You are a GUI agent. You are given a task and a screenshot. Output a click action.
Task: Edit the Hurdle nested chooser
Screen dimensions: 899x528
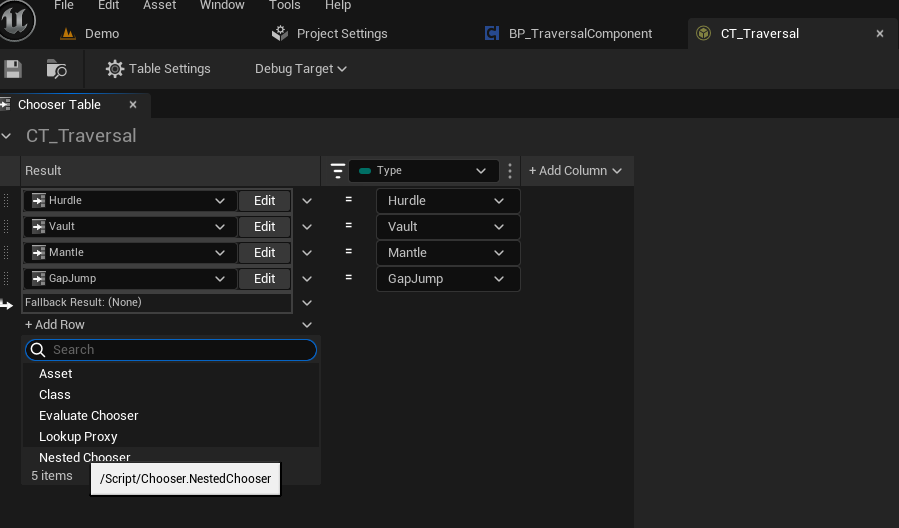click(x=264, y=201)
